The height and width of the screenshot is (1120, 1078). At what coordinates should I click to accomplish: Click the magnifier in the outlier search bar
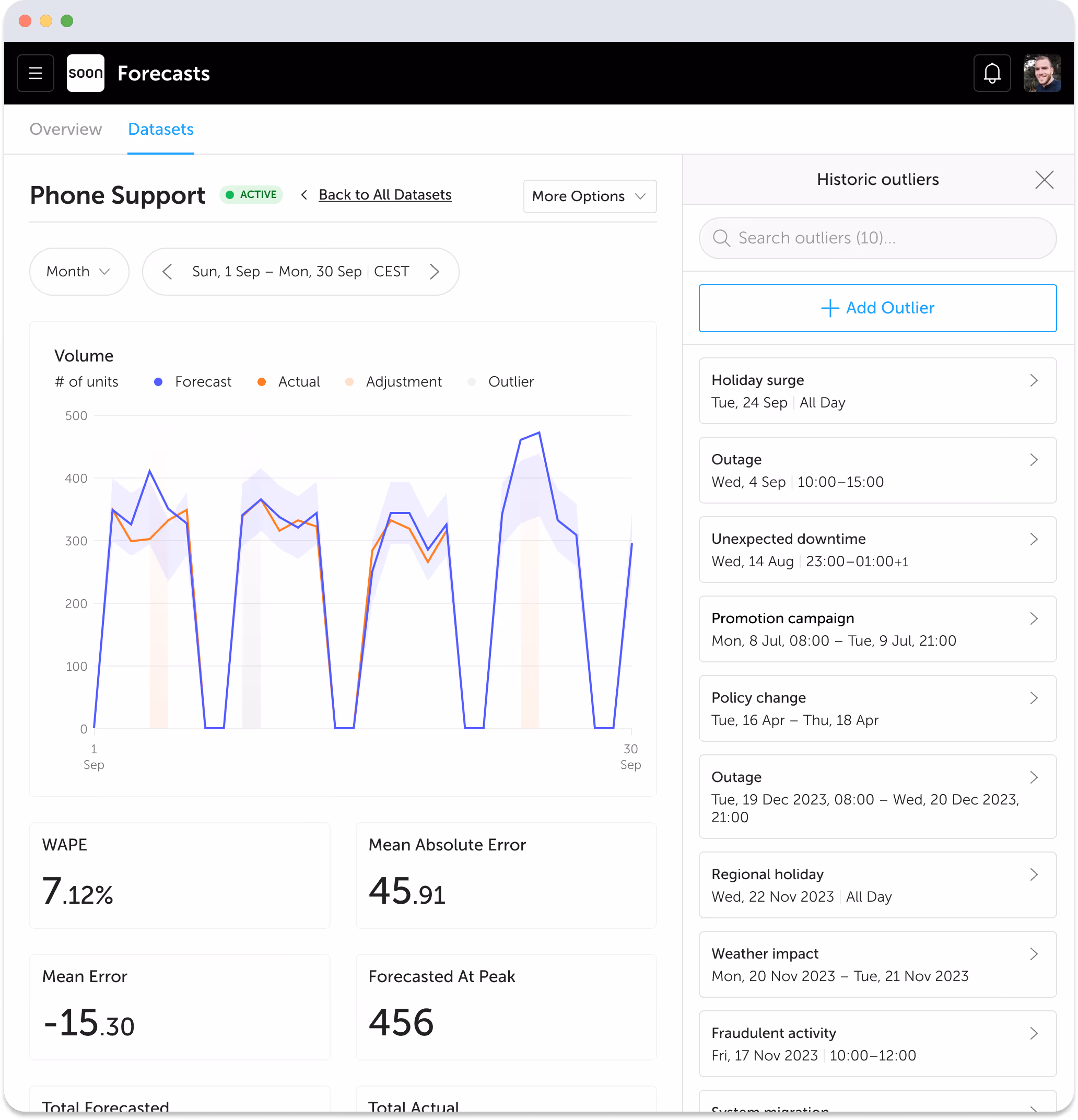coord(721,238)
